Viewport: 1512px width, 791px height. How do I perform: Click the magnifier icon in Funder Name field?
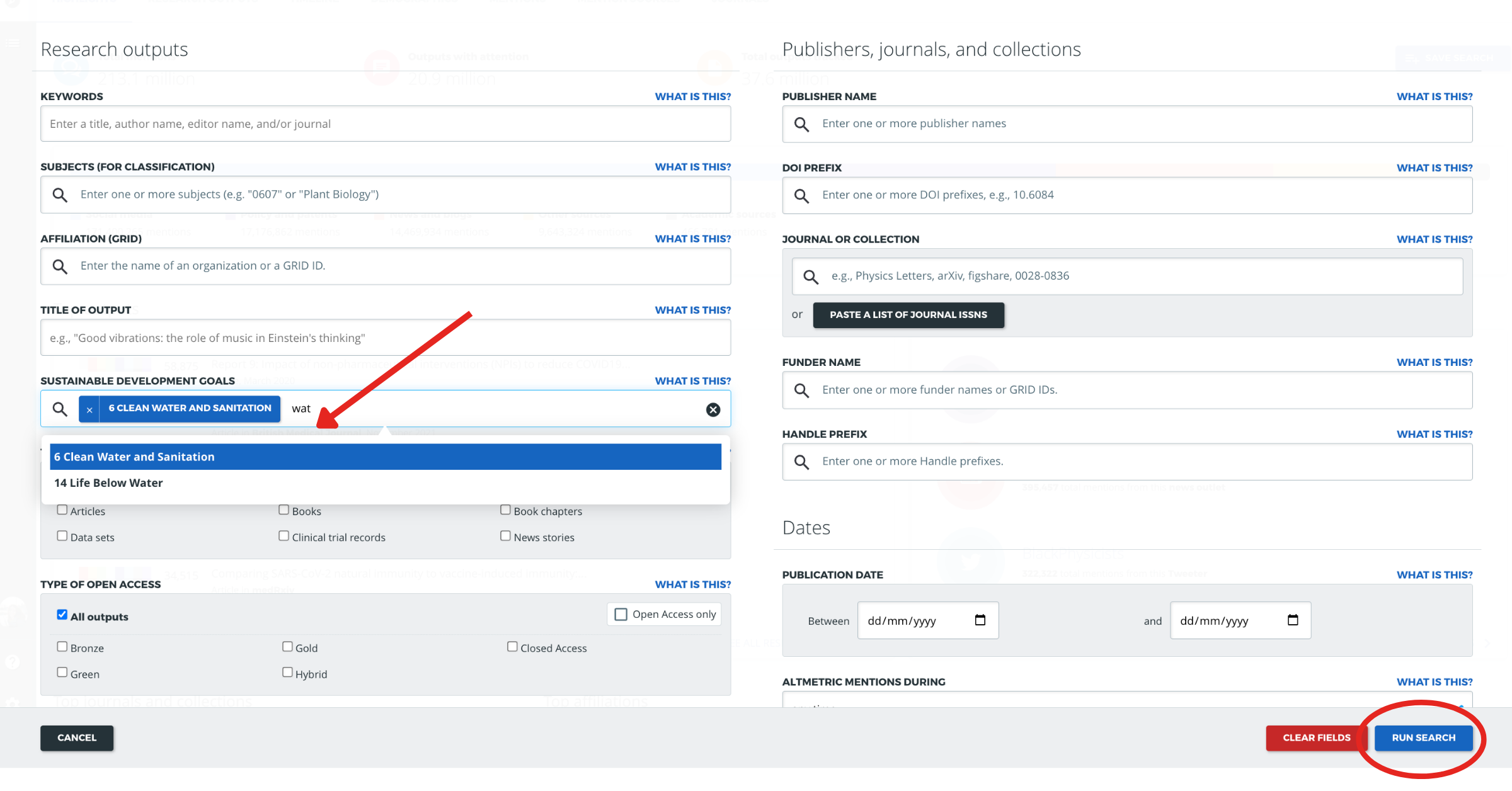coord(801,390)
